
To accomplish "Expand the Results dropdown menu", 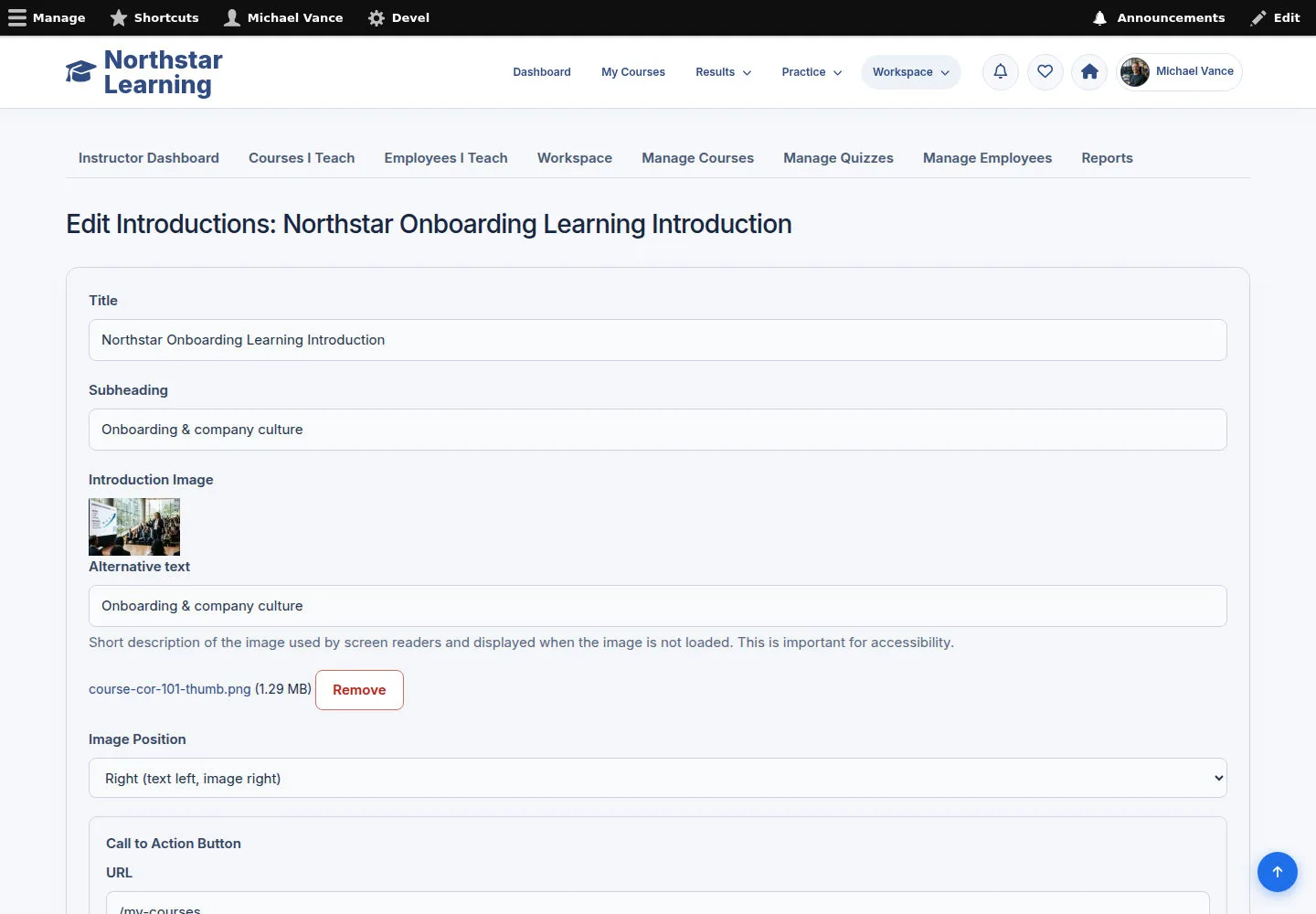I will [724, 72].
